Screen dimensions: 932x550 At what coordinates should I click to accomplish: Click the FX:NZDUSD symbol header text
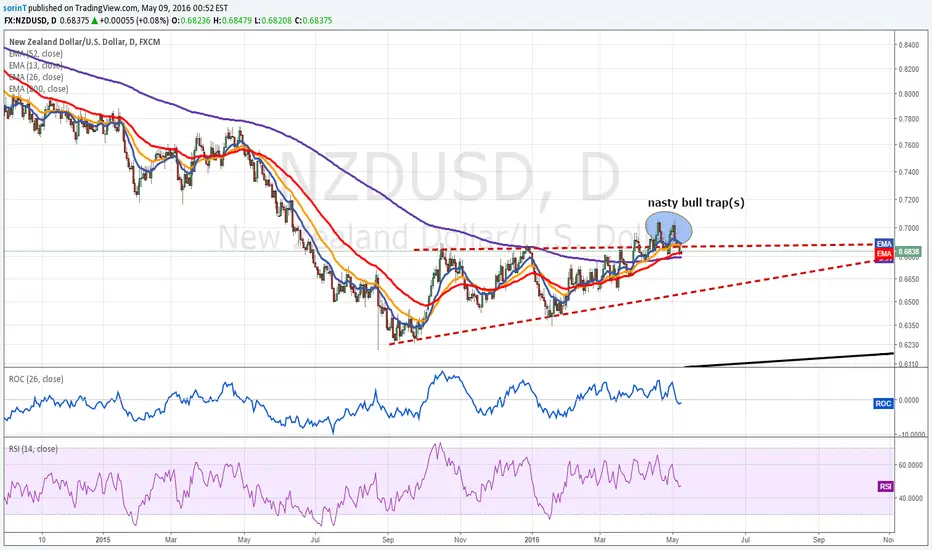pyautogui.click(x=30, y=20)
